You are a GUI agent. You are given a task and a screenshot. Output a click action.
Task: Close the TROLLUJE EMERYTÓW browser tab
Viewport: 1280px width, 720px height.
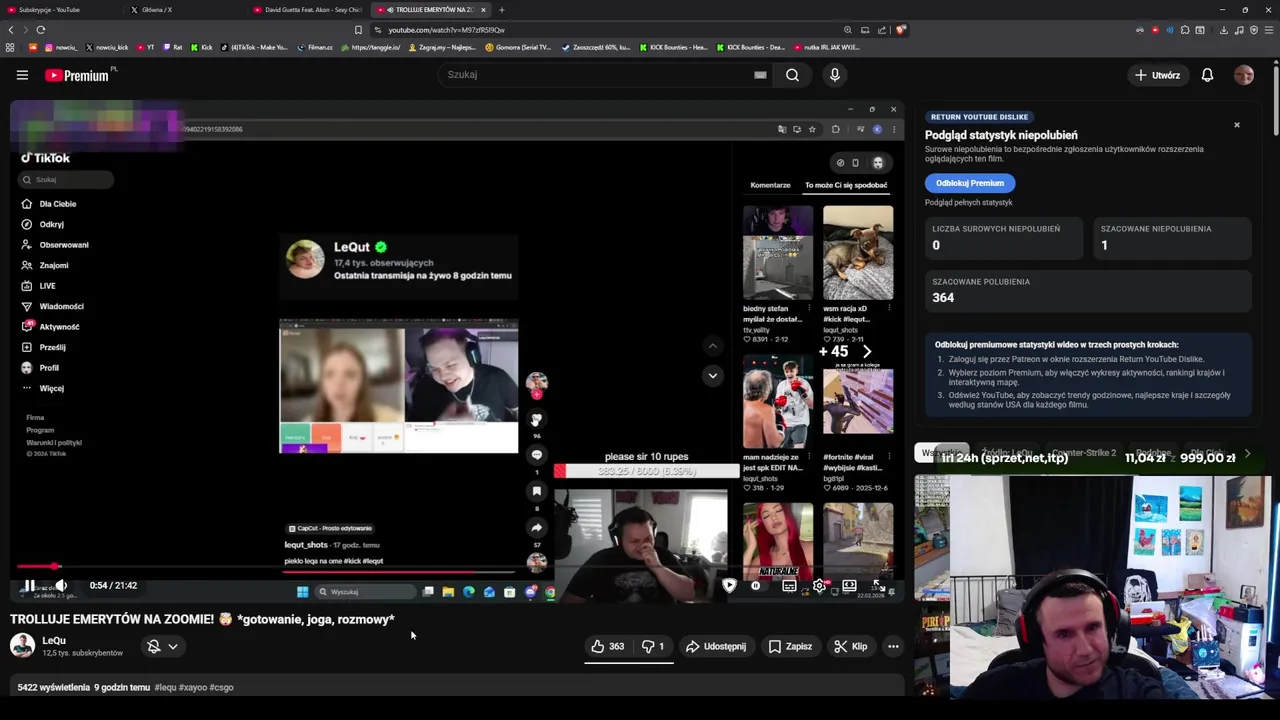[x=483, y=10]
